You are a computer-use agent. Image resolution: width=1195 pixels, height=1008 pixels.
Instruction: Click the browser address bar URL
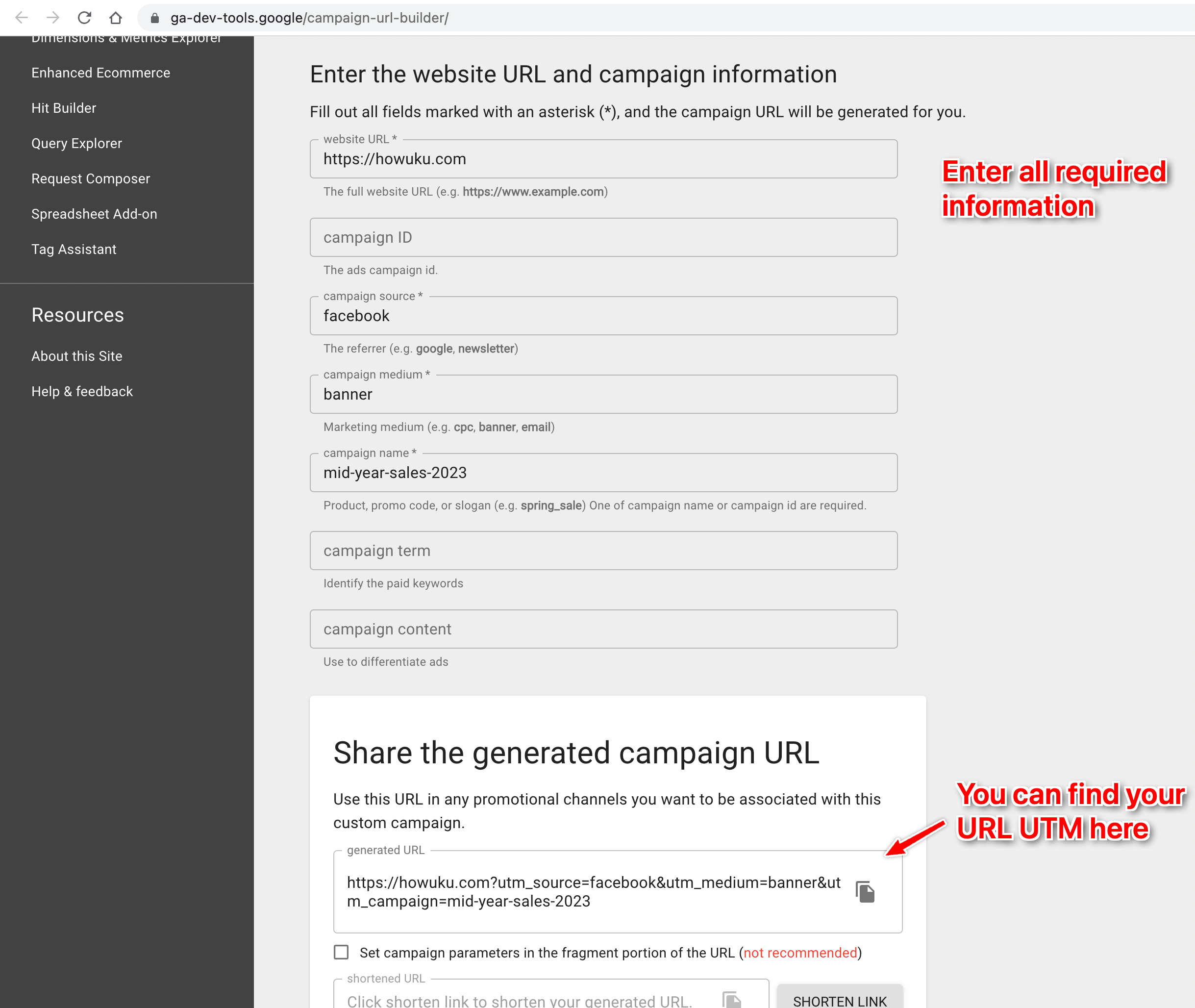coord(309,18)
